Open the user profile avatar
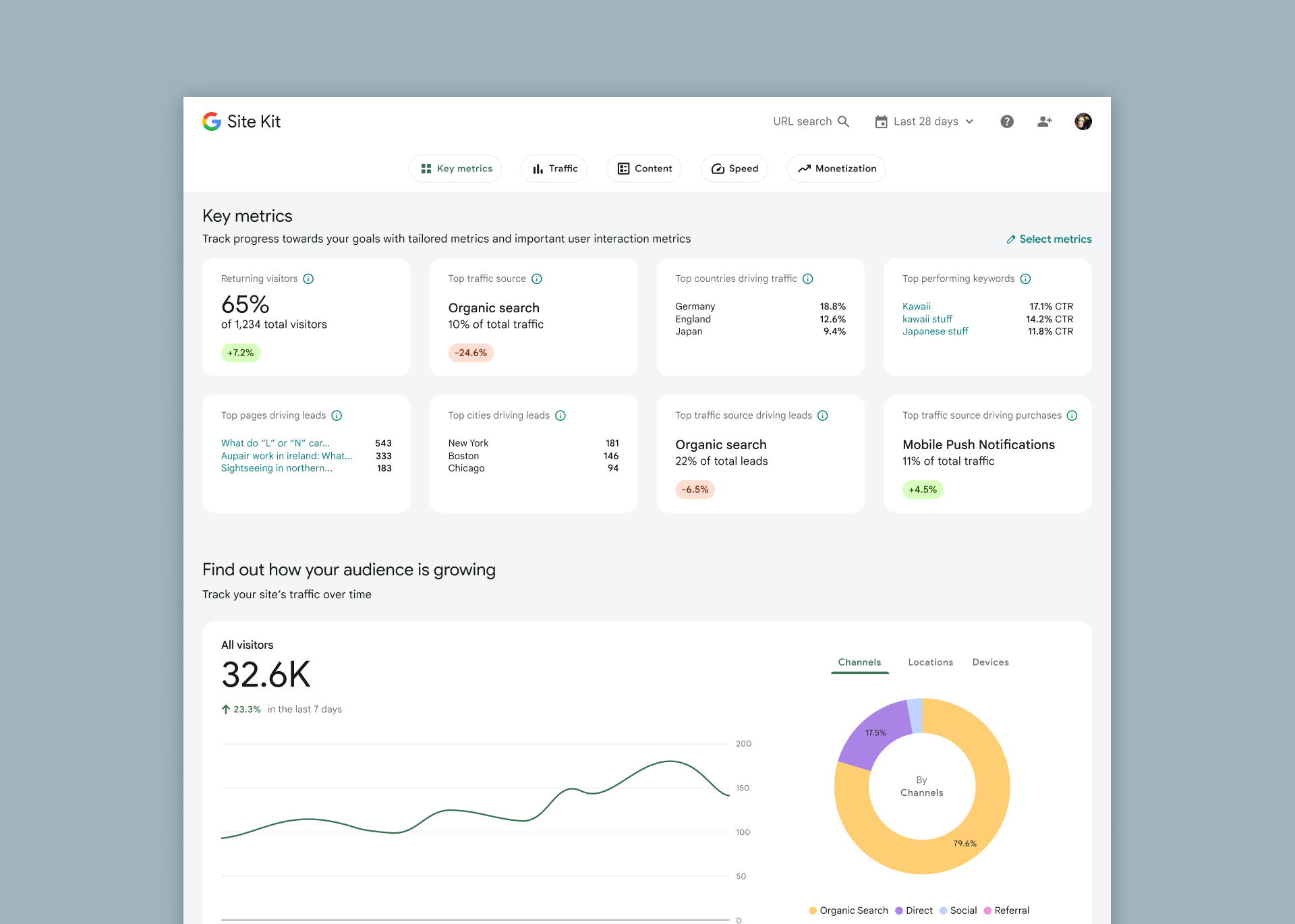The height and width of the screenshot is (924, 1295). pyautogui.click(x=1083, y=121)
